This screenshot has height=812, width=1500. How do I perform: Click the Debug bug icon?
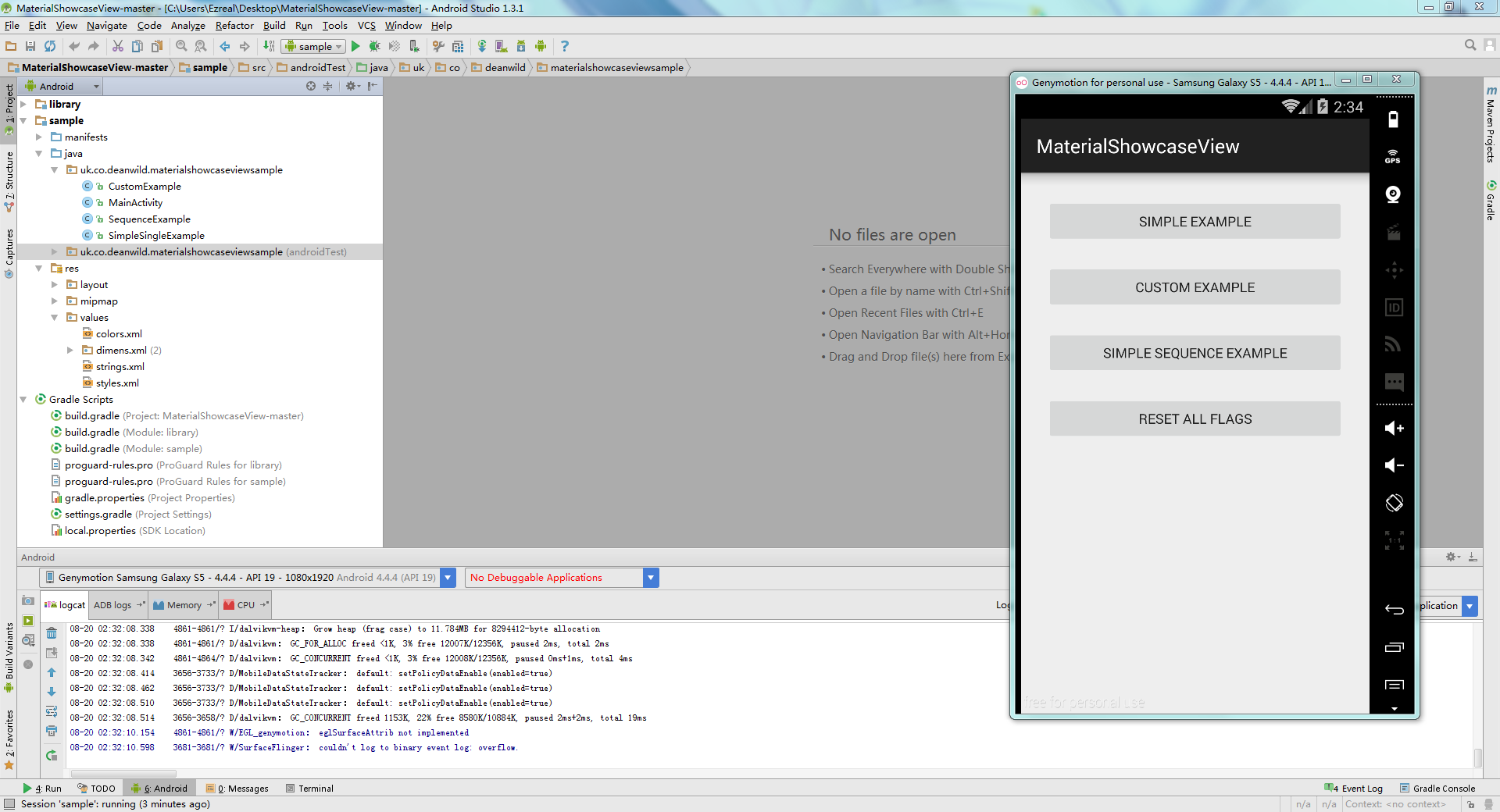click(x=374, y=46)
